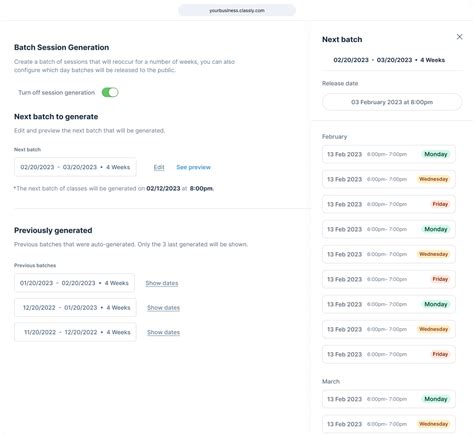This screenshot has width=474, height=436.
Task: Click the yourbusiness.classly.com address bar
Action: (237, 10)
